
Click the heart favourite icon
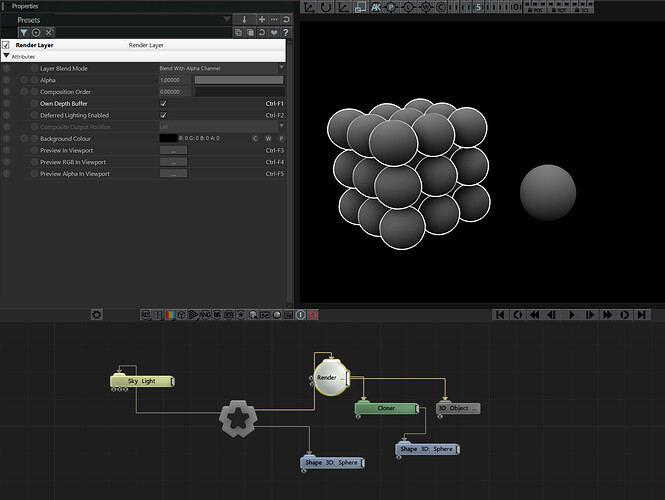click(x=274, y=32)
